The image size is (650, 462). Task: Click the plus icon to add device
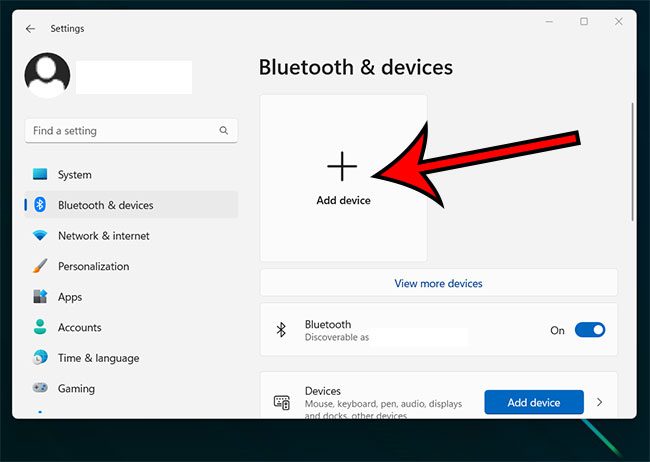342,167
